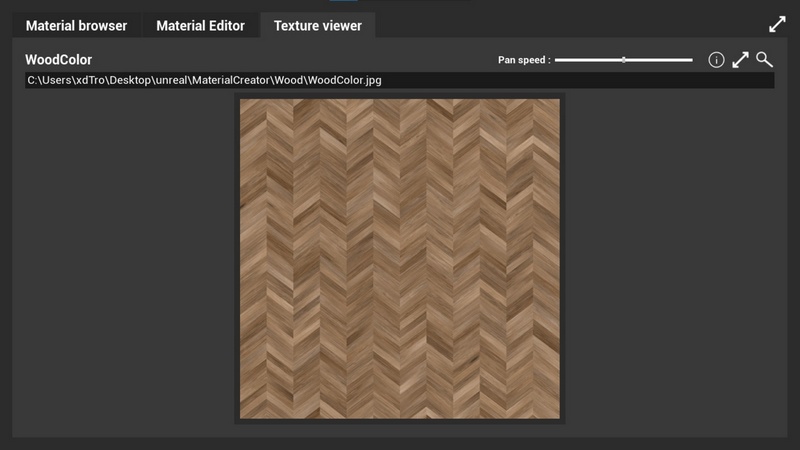The width and height of the screenshot is (800, 450).
Task: Click the Pan speed slider handle
Action: tap(623, 60)
